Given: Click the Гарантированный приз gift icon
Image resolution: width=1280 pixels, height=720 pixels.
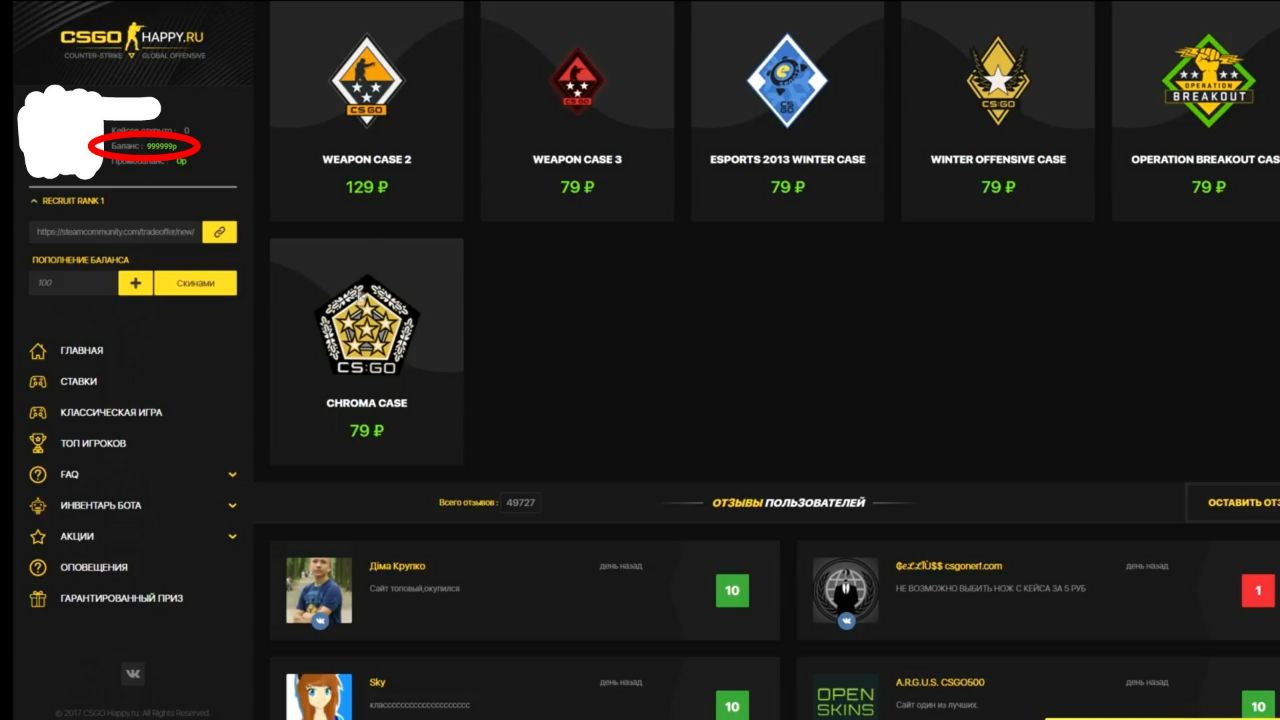Looking at the screenshot, I should coord(38,599).
